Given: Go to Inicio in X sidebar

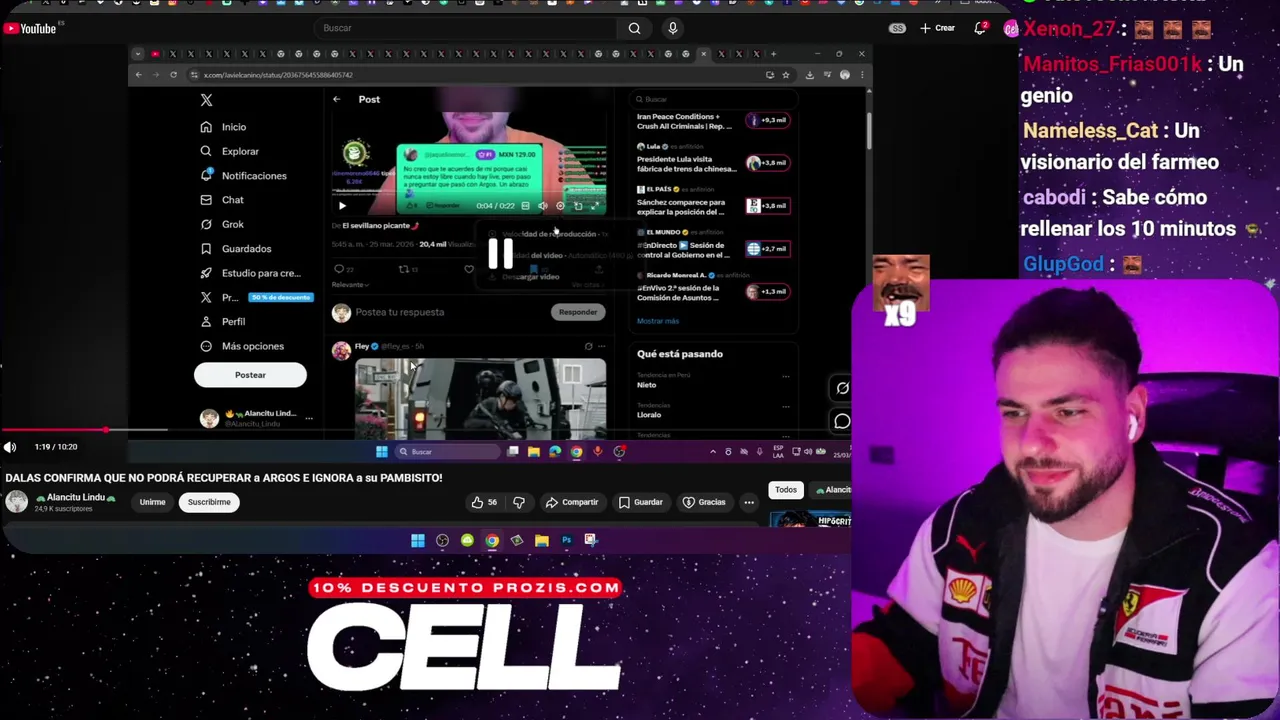Looking at the screenshot, I should pos(223,127).
